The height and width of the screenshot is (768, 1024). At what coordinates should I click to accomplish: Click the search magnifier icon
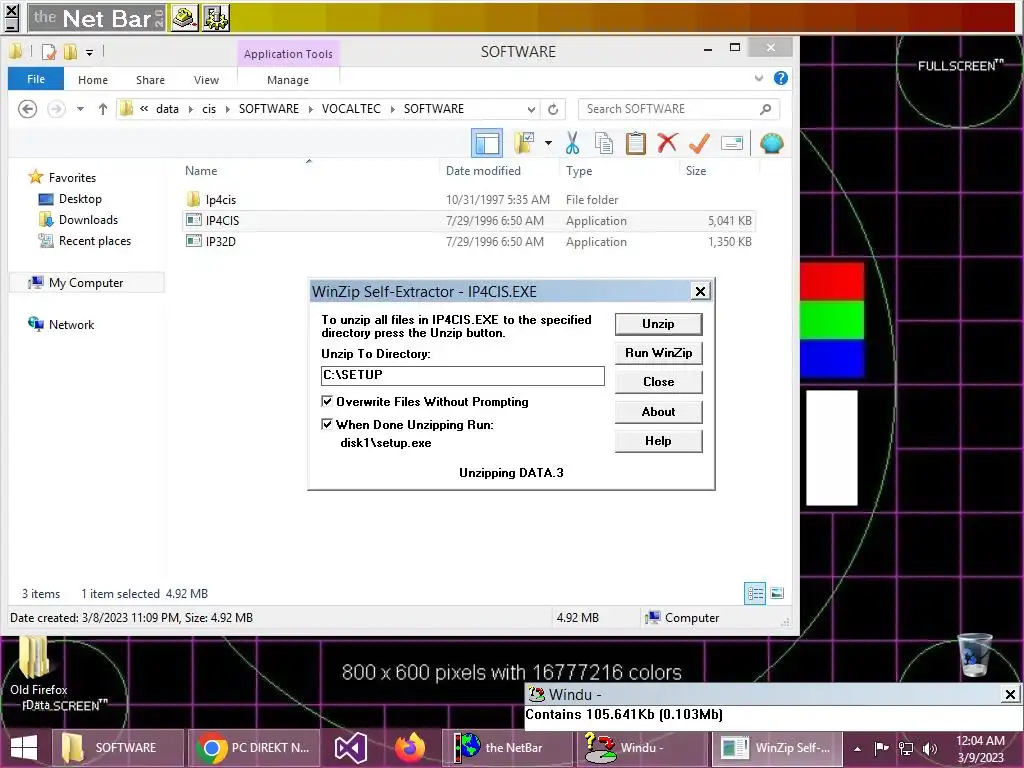coord(765,109)
